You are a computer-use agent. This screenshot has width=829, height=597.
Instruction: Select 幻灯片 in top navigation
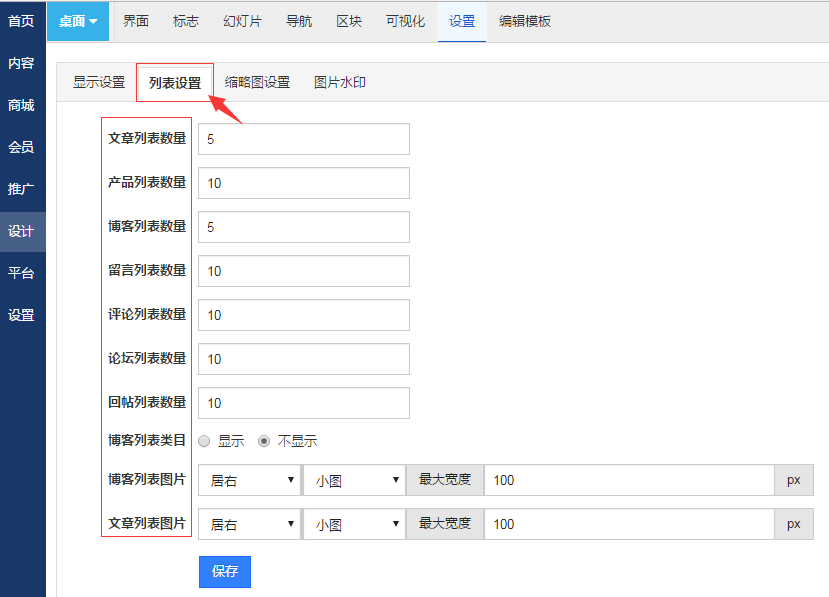coord(242,21)
